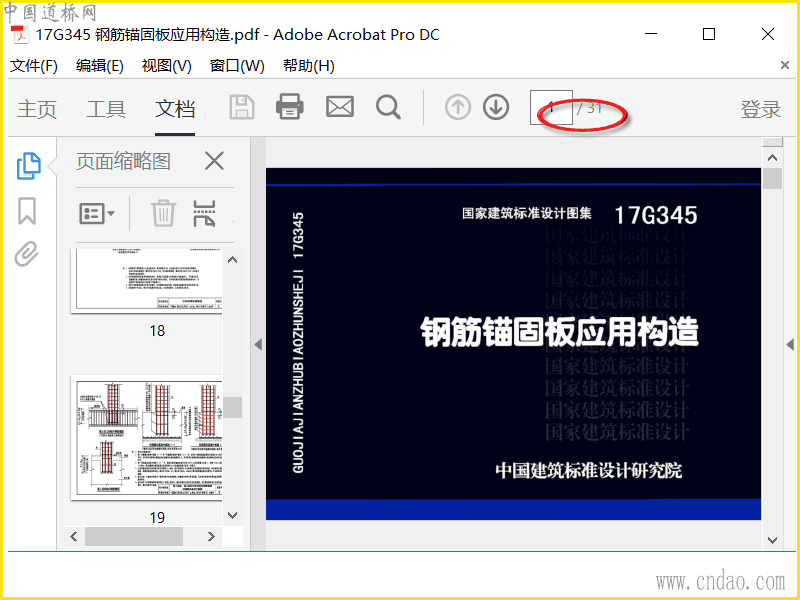This screenshot has height=600, width=800.
Task: Toggle page thumbnails sidebar icon
Action: click(x=29, y=166)
